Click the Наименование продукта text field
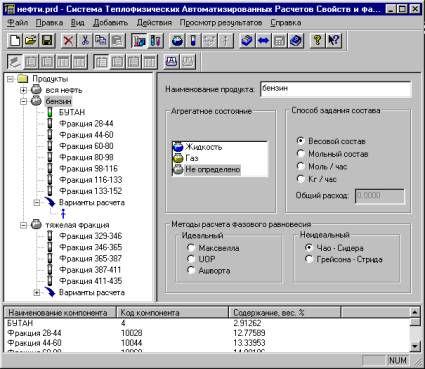This screenshot has height=369, width=425. tap(336, 89)
